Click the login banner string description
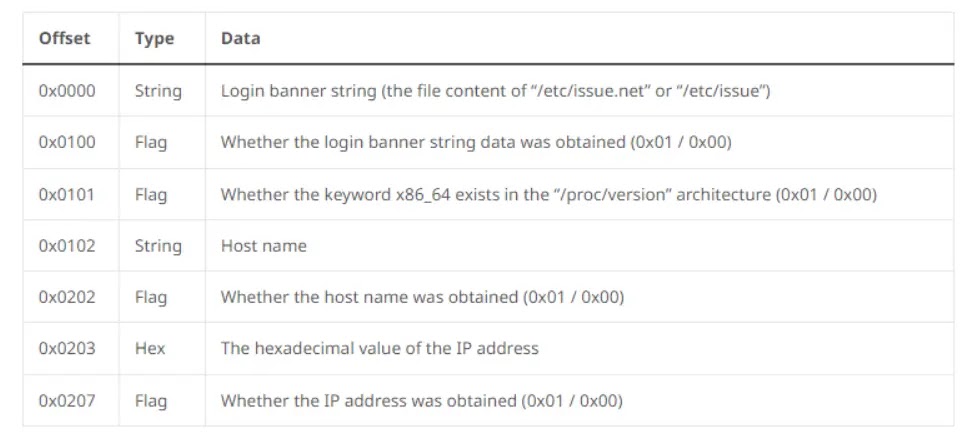 pyautogui.click(x=494, y=91)
